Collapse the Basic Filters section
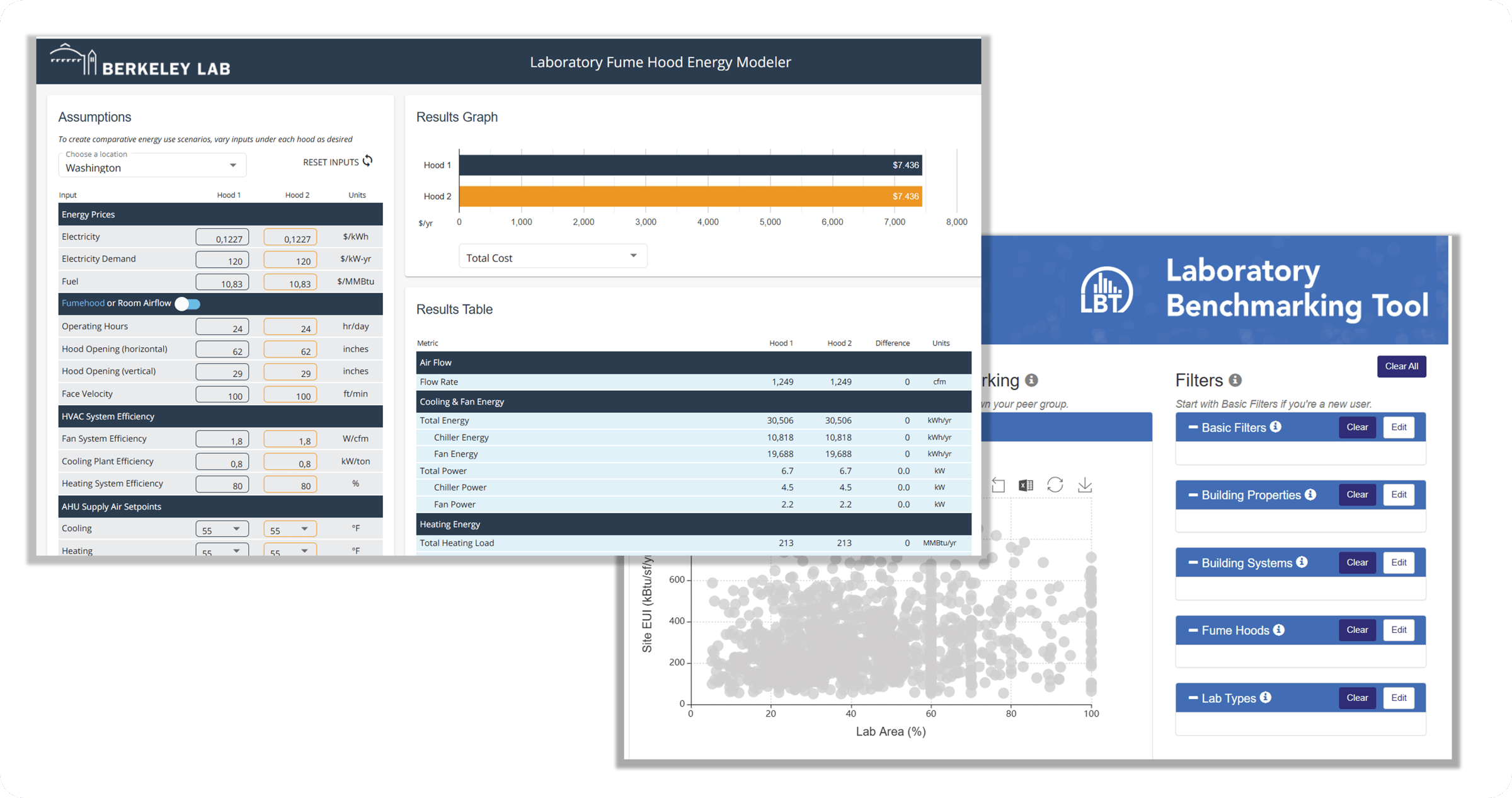This screenshot has height=798, width=1512. (x=1193, y=427)
